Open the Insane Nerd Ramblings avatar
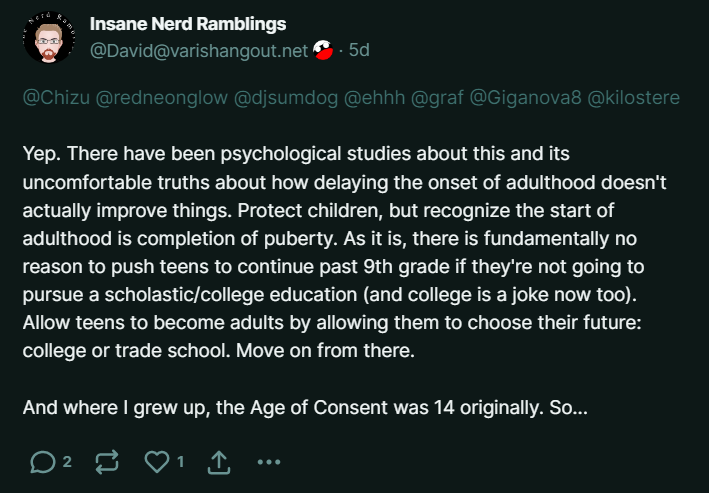Image resolution: width=709 pixels, height=493 pixels. coord(48,38)
